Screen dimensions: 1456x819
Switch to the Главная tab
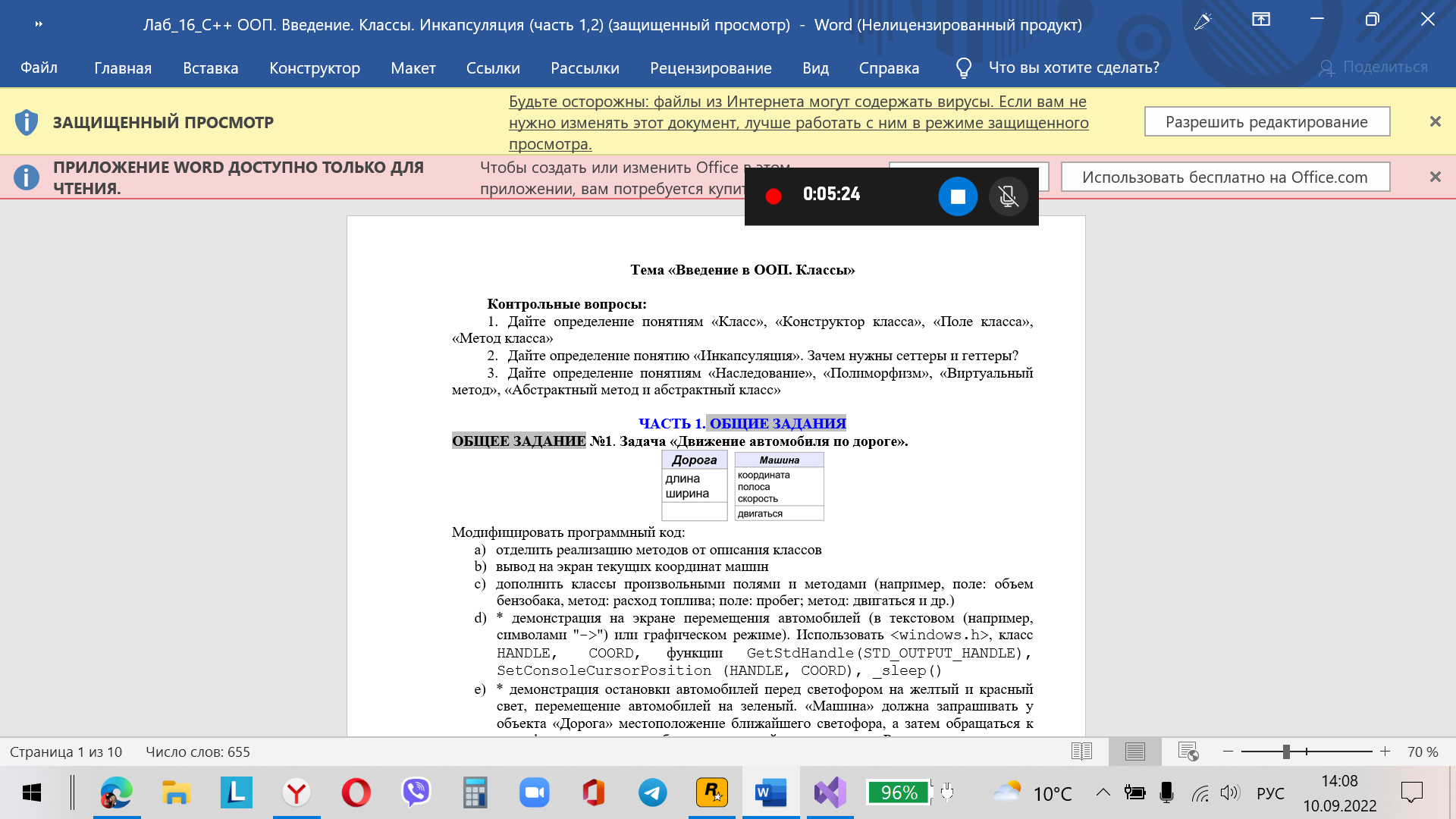pyautogui.click(x=123, y=67)
